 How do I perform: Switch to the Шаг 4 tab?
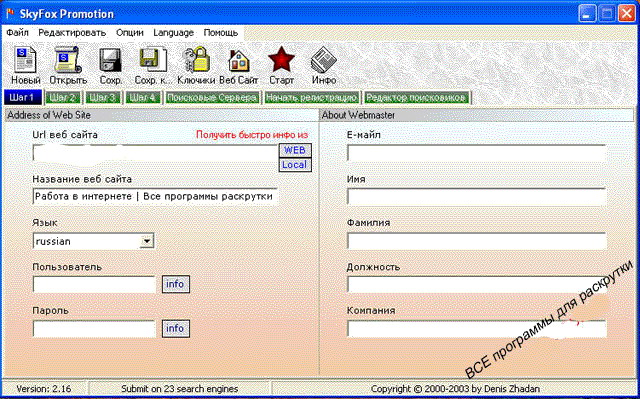coord(142,98)
